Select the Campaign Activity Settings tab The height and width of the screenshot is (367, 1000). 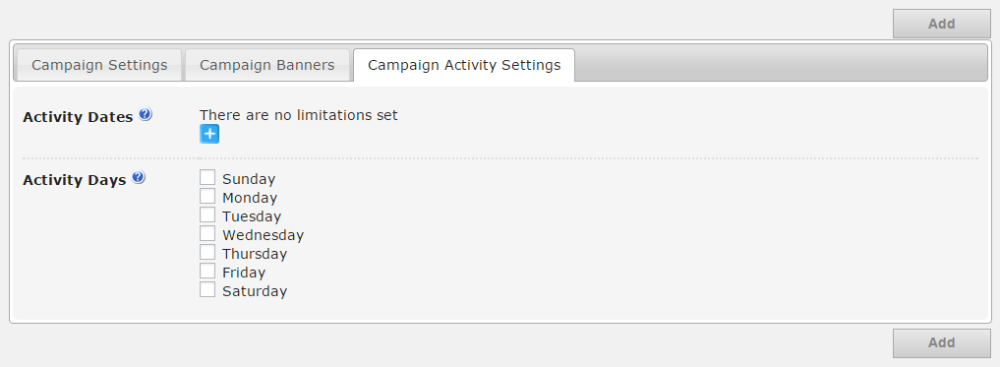(464, 65)
